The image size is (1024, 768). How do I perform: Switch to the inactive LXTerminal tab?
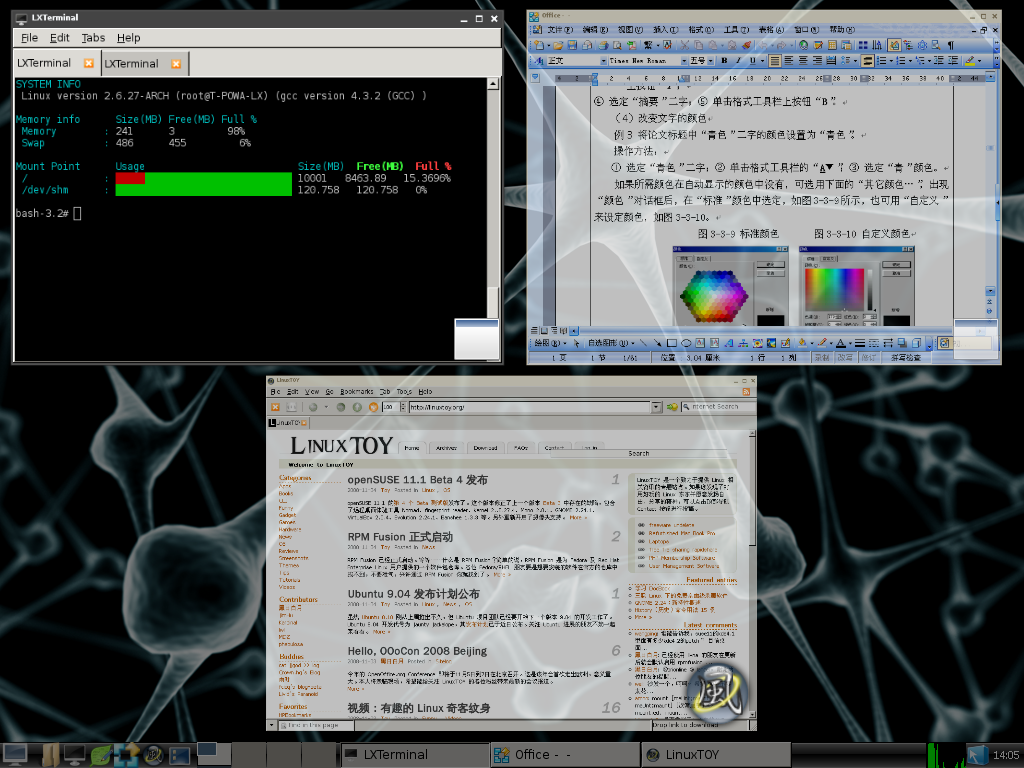pyautogui.click(x=131, y=63)
